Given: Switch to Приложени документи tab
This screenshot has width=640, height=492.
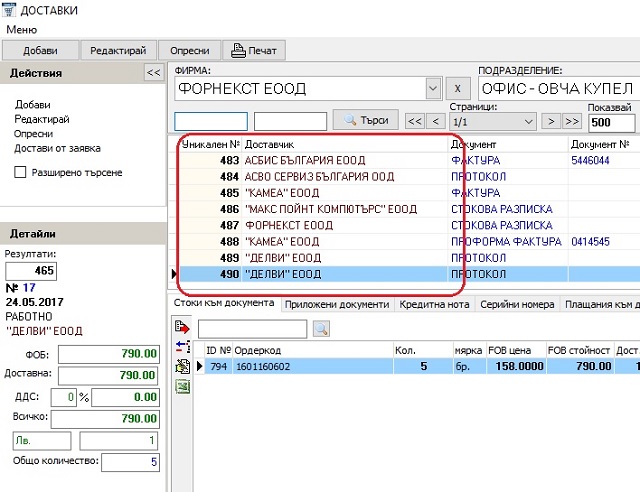Looking at the screenshot, I should (x=337, y=305).
